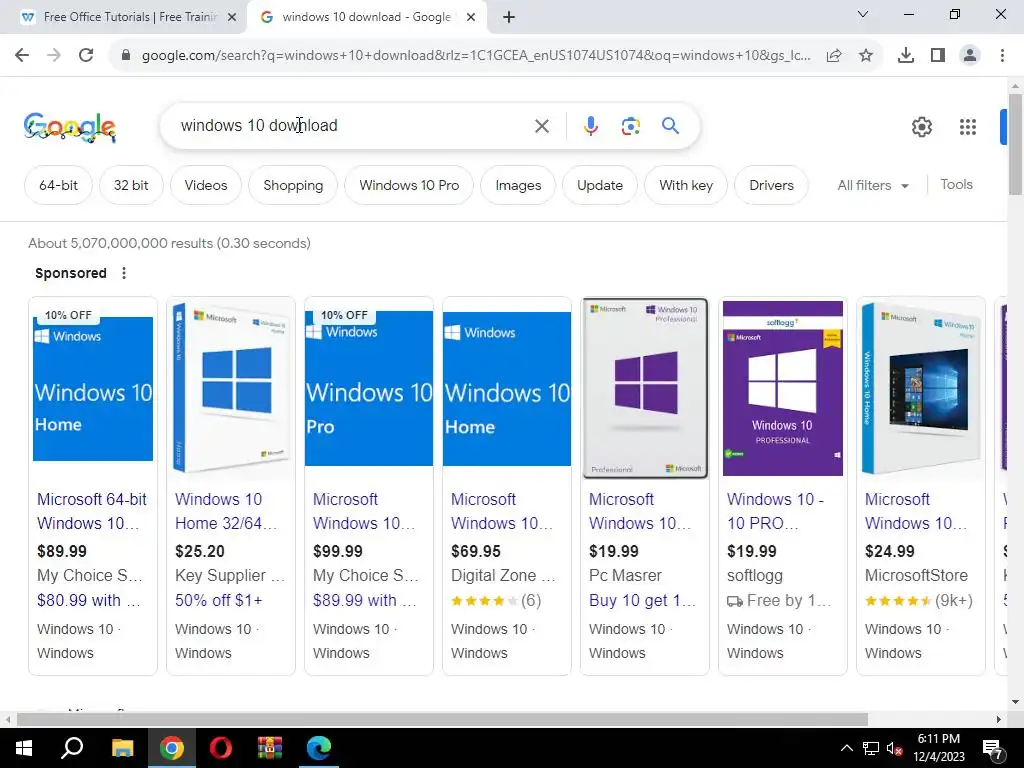The height and width of the screenshot is (768, 1024).
Task: Click purple Windows 10 Professional box image
Action: 782,388
